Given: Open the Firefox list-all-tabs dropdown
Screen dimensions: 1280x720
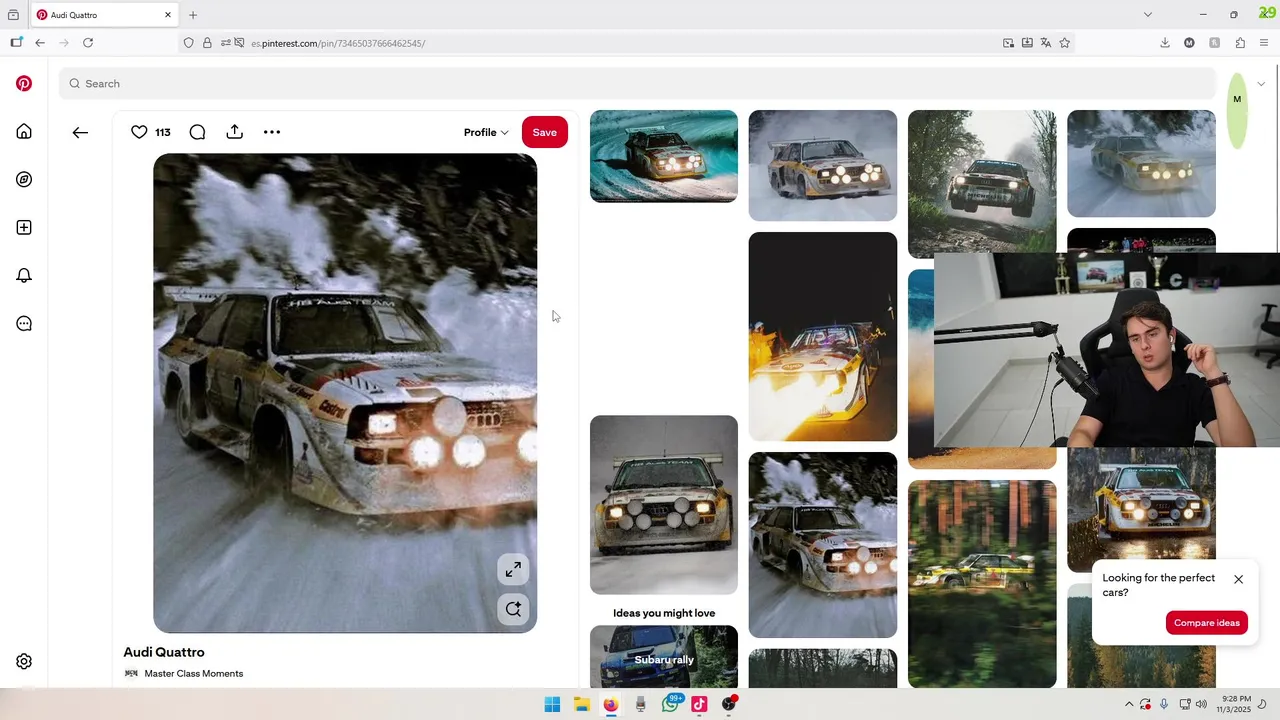Looking at the screenshot, I should (x=1147, y=15).
